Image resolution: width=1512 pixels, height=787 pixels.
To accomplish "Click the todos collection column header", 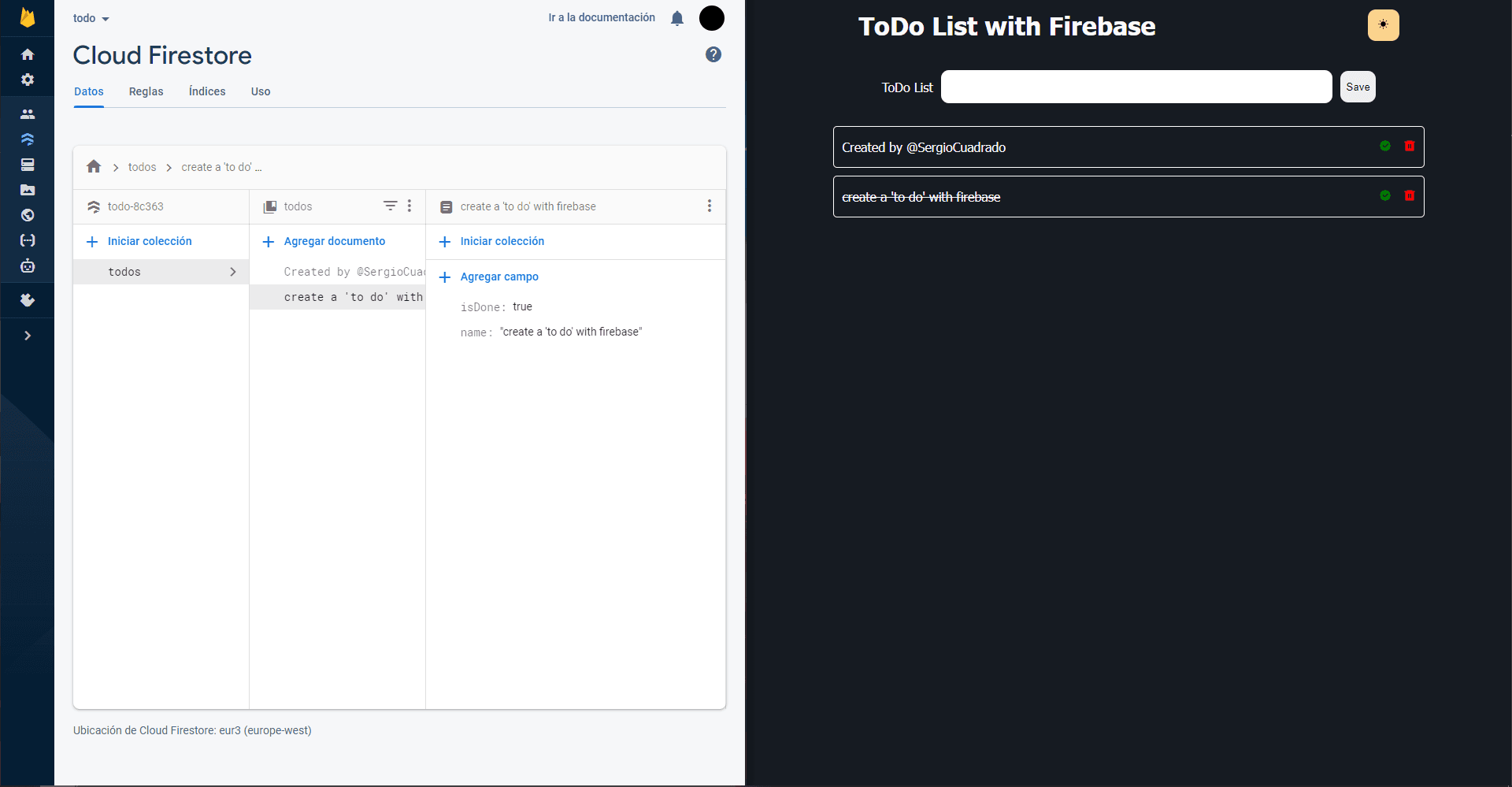I will pyautogui.click(x=298, y=206).
